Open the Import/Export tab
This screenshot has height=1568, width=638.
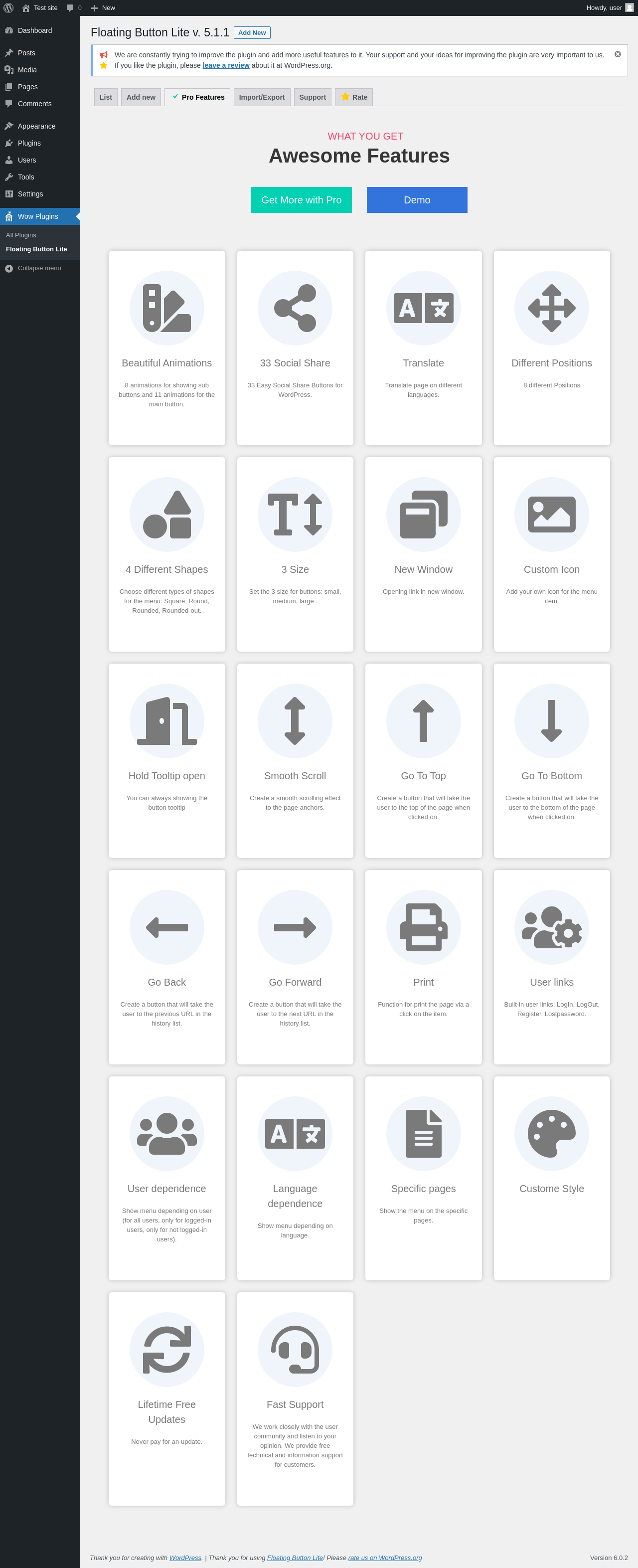tap(262, 97)
